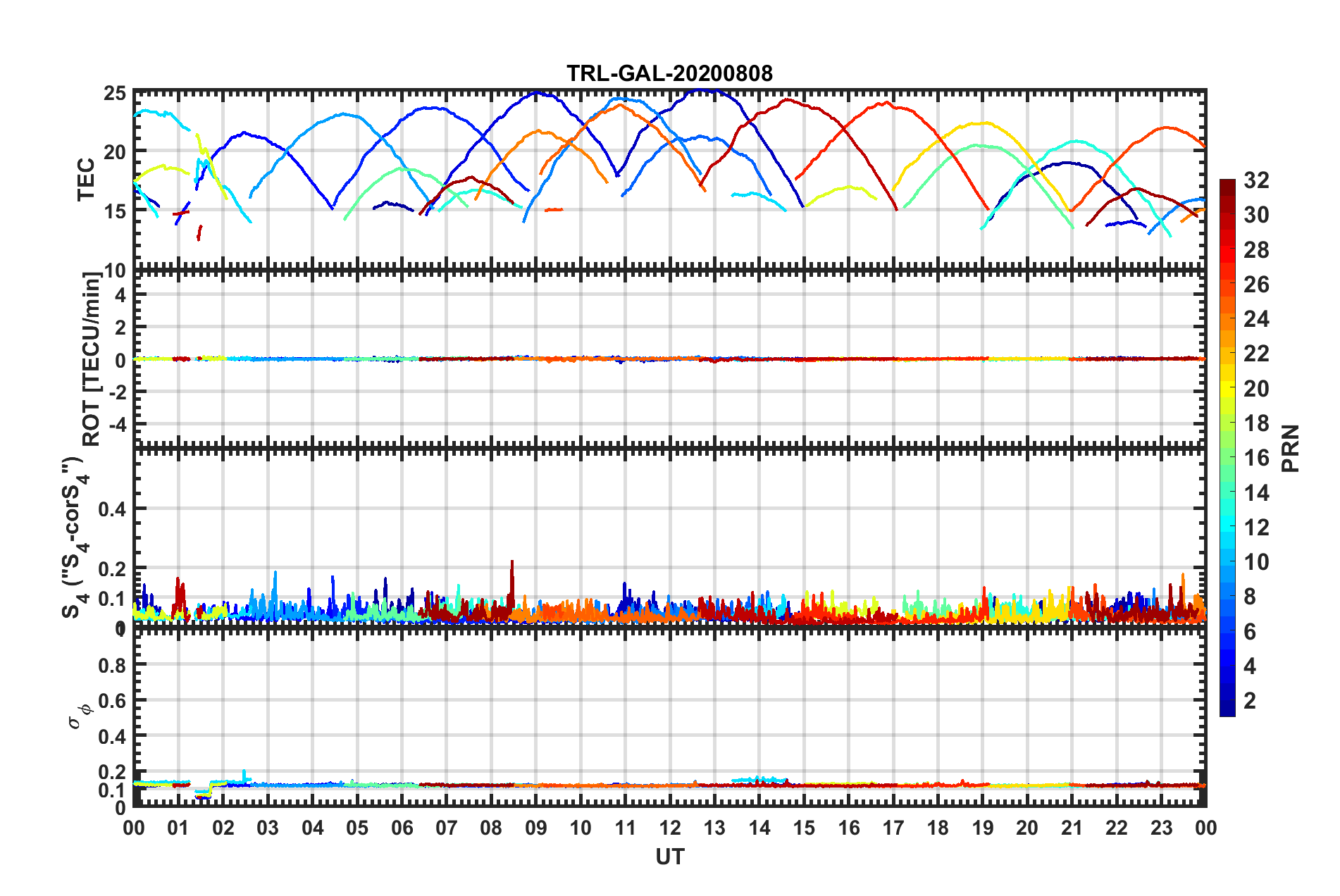The width and height of the screenshot is (1340, 896).
Task: Click TEC y-axis tick label 25
Action: [x=115, y=93]
